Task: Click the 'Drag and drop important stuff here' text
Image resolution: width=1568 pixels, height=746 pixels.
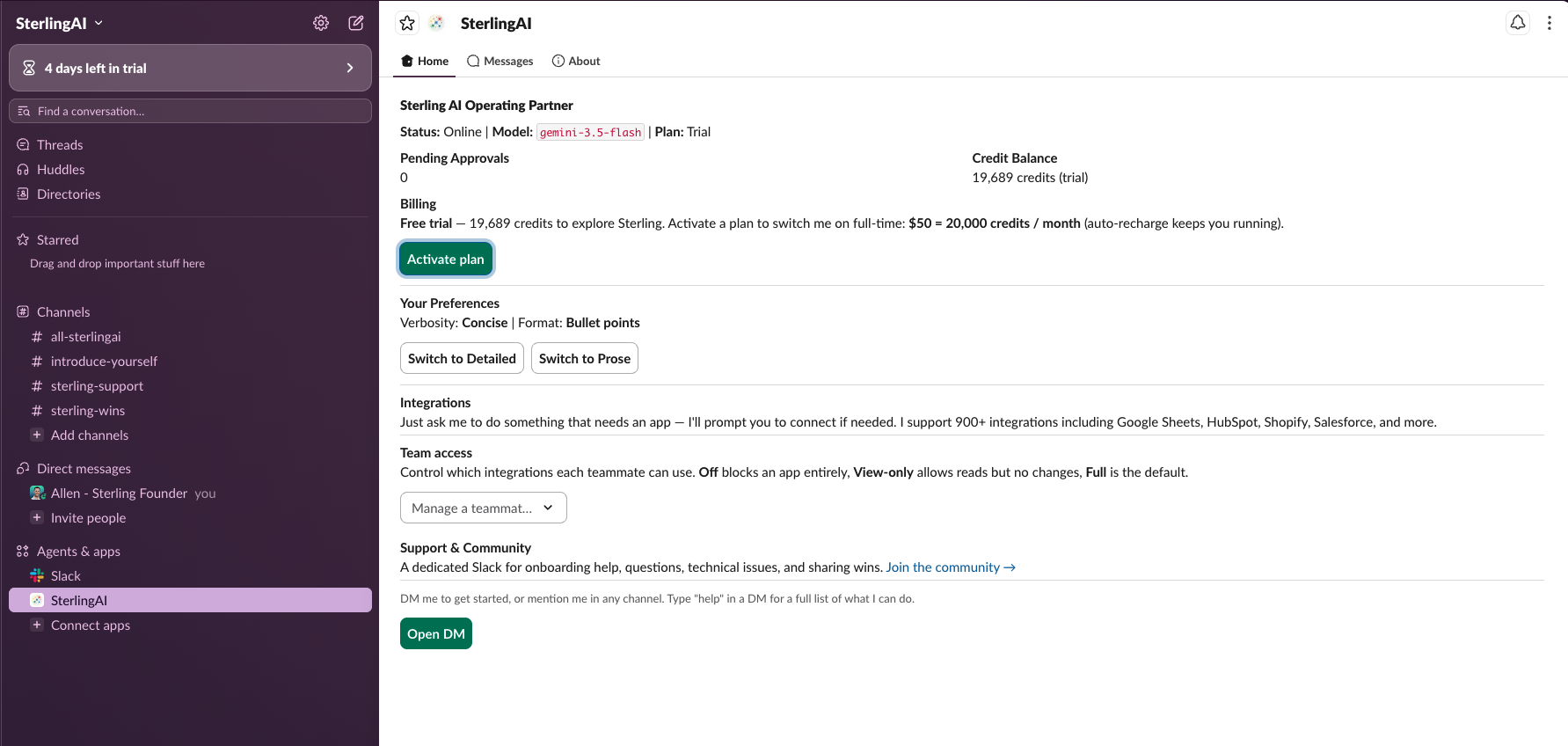Action: coord(117,263)
